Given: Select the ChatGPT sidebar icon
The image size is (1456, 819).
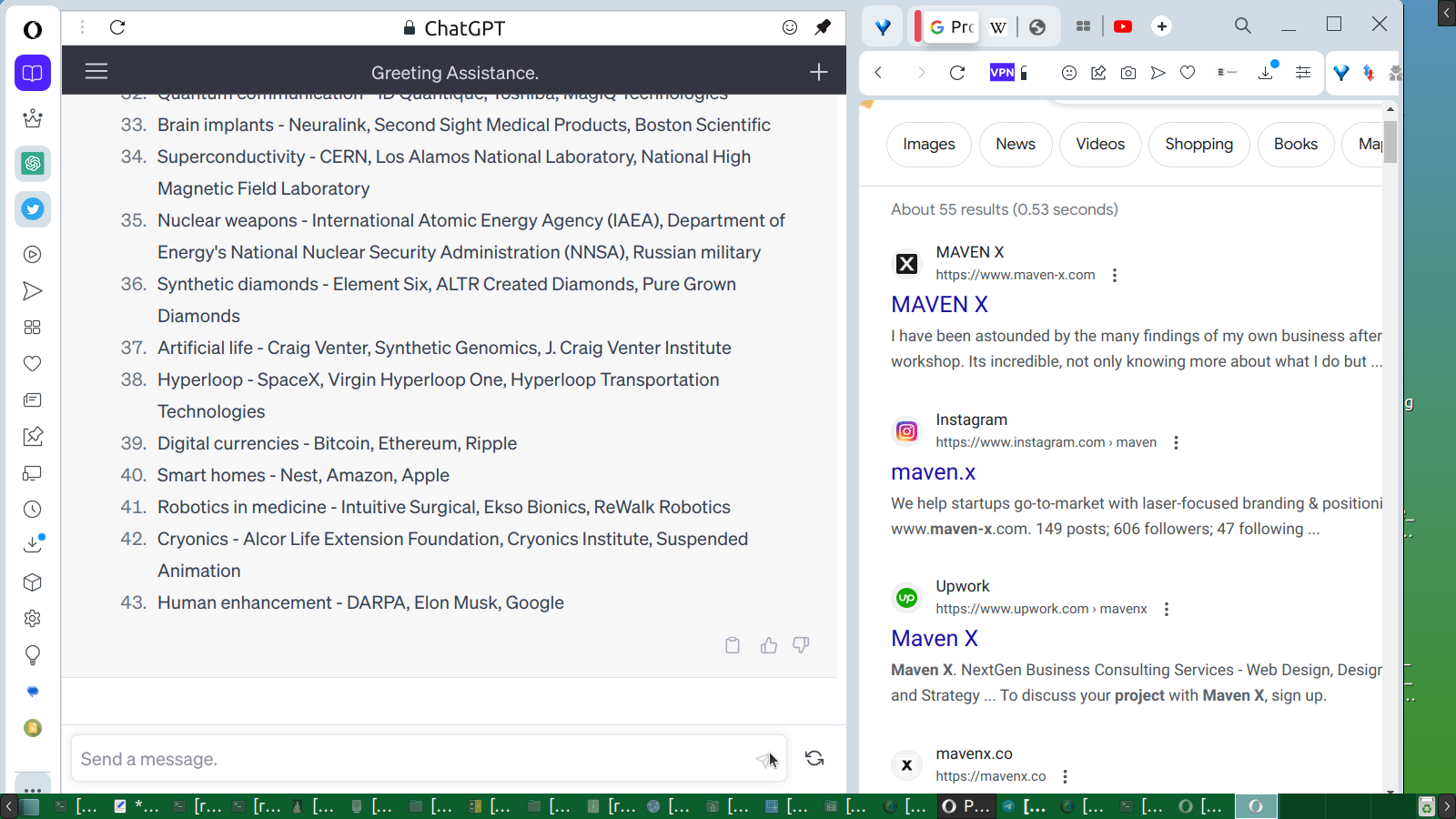Looking at the screenshot, I should (x=33, y=164).
